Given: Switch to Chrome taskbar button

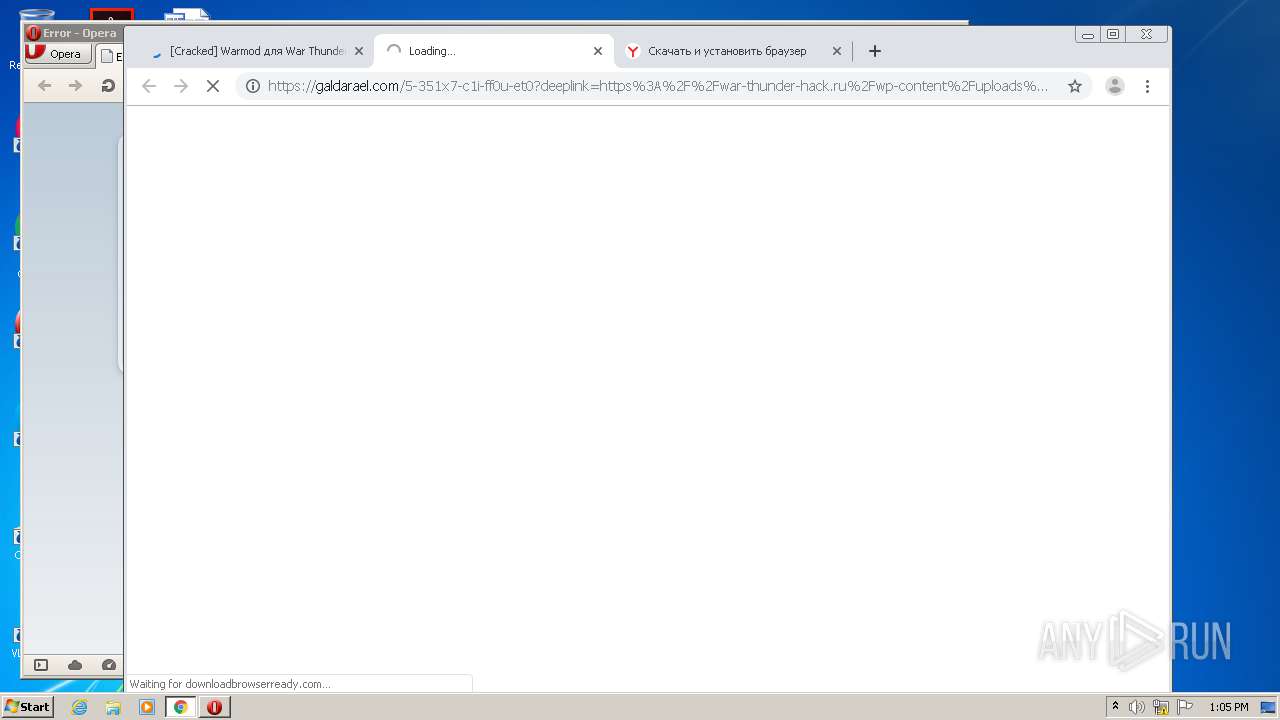Looking at the screenshot, I should pyautogui.click(x=181, y=707).
